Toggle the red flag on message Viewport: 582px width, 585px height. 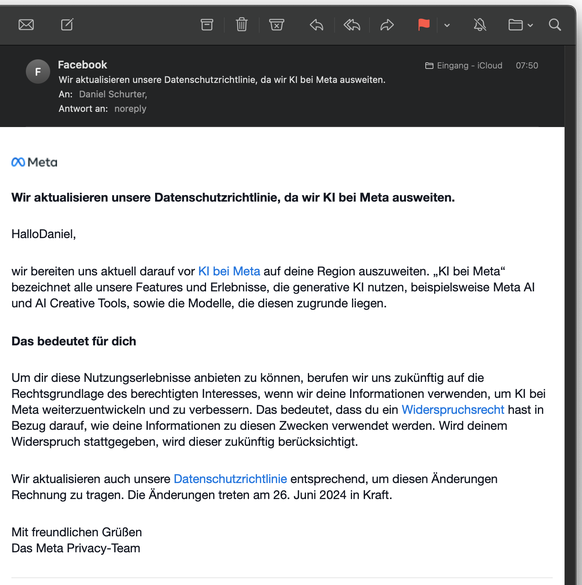424,25
